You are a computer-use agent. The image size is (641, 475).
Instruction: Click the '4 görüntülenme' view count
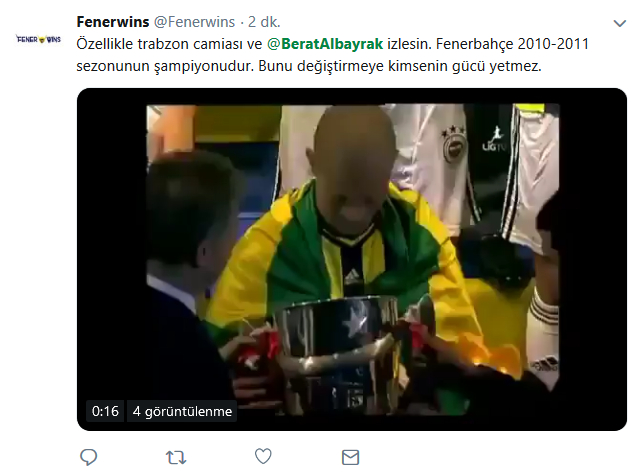click(x=182, y=411)
